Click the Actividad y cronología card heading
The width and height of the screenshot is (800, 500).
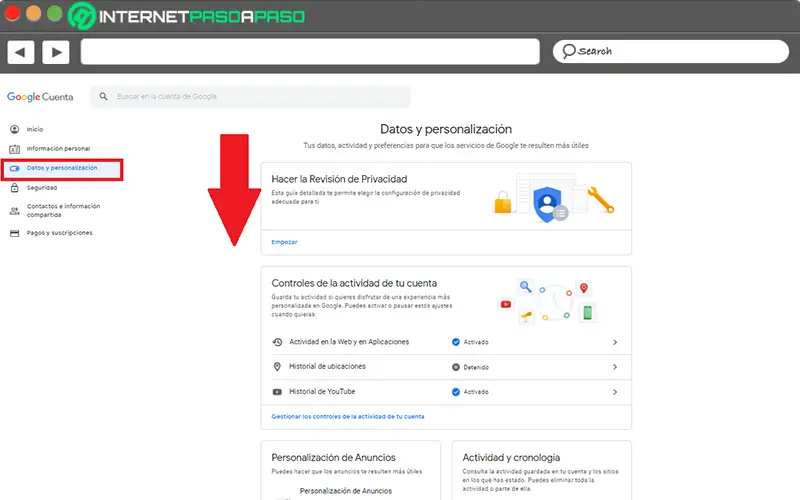coord(511,458)
